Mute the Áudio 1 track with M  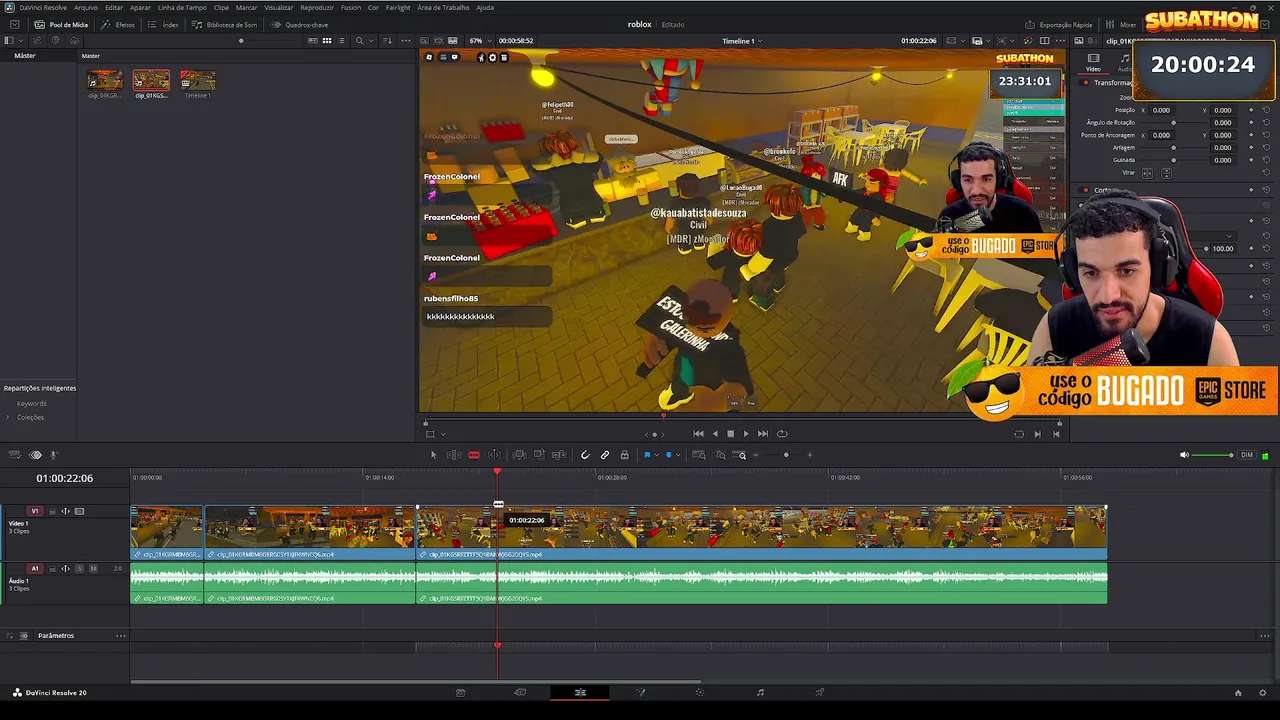(x=93, y=568)
